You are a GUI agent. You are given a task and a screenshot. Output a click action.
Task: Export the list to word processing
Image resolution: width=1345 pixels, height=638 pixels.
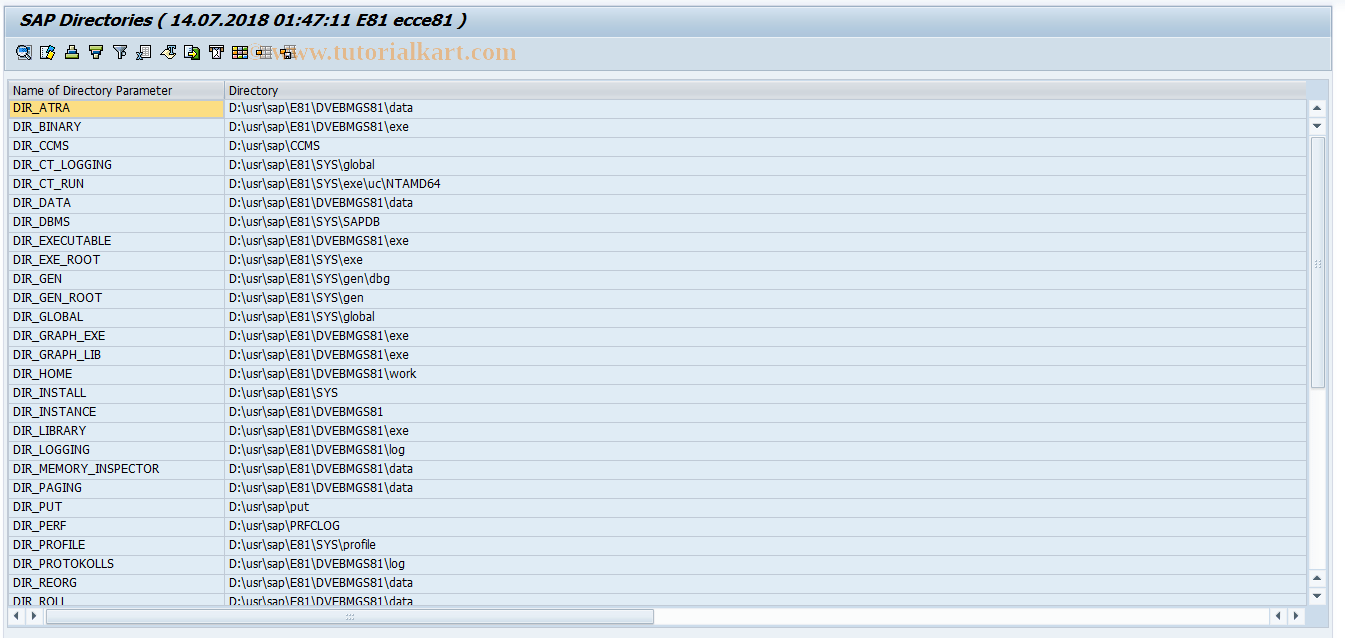coord(167,52)
